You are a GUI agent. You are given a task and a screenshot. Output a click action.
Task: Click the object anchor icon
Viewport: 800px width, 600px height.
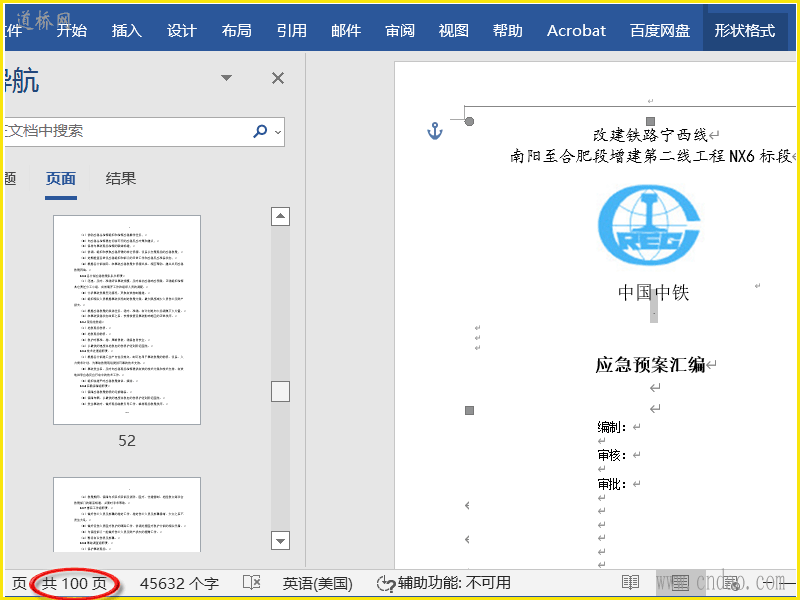(435, 131)
